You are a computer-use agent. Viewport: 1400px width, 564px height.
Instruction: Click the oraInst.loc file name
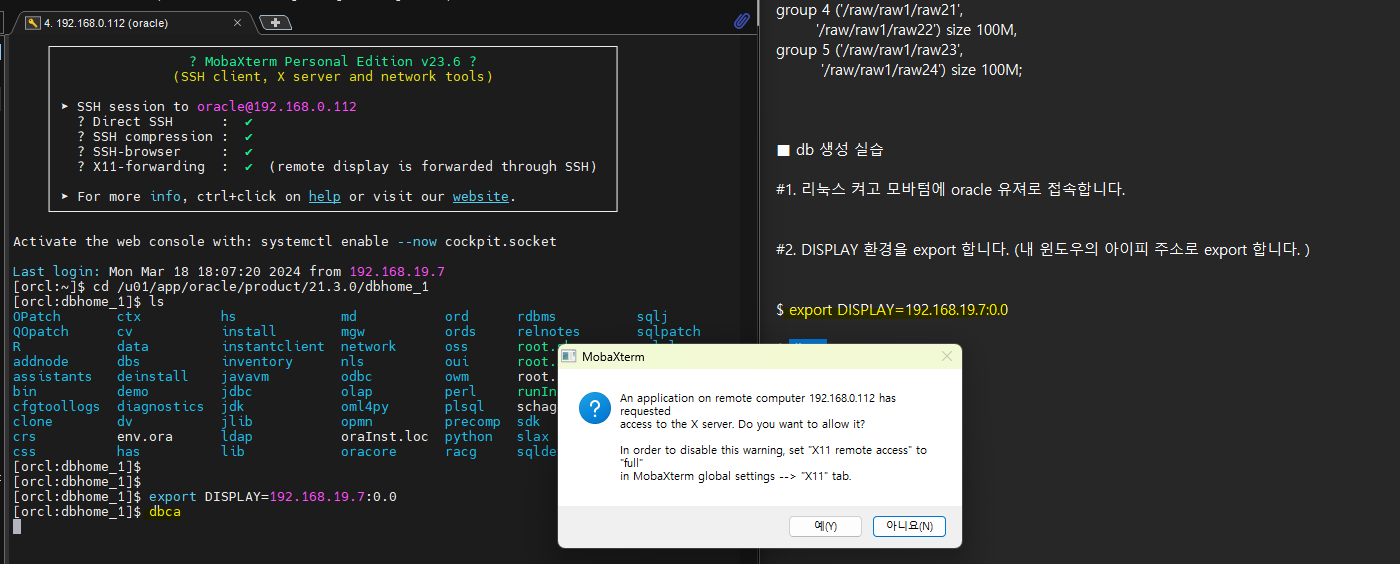[385, 437]
